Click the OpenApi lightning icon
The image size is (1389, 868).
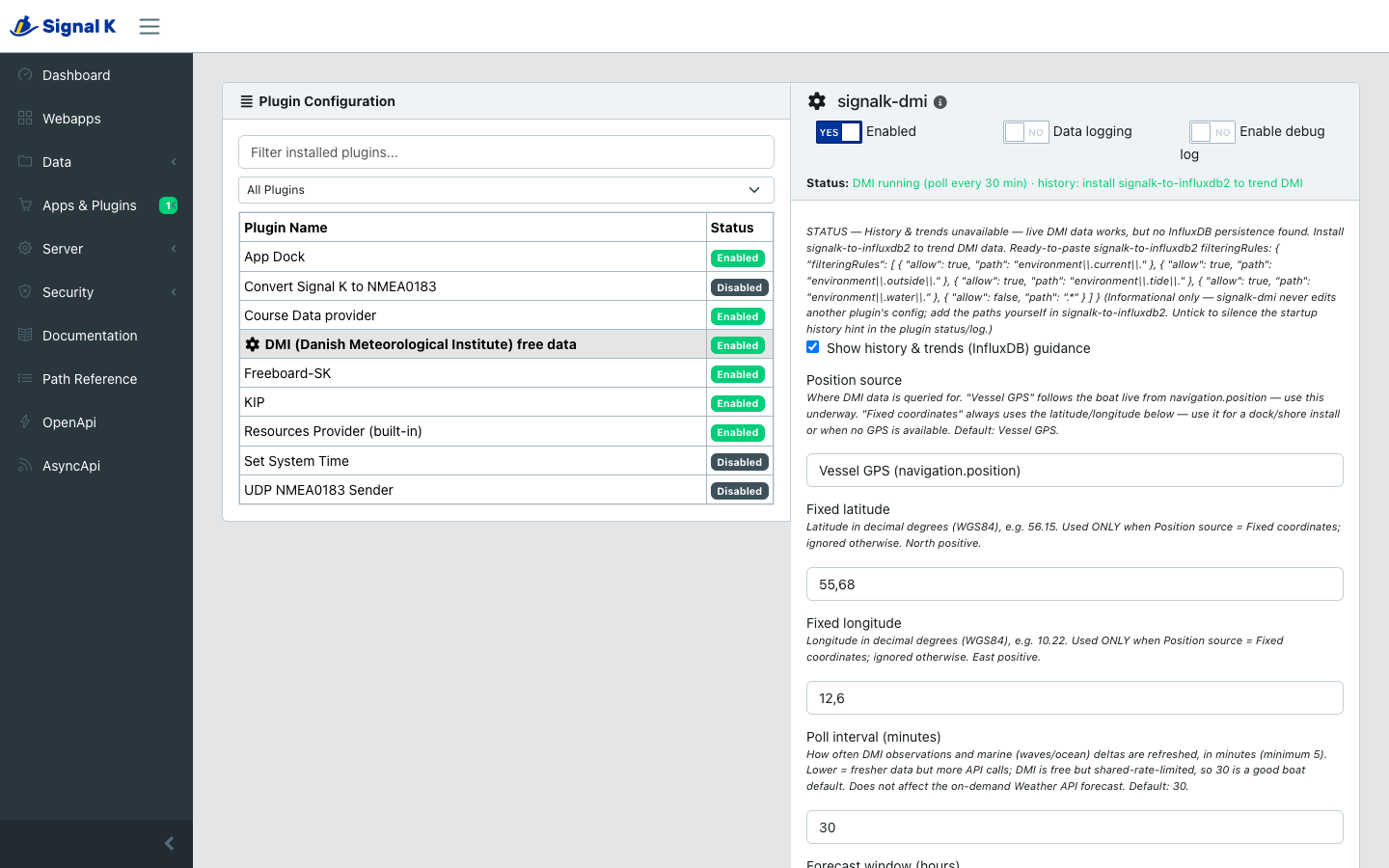click(x=25, y=421)
